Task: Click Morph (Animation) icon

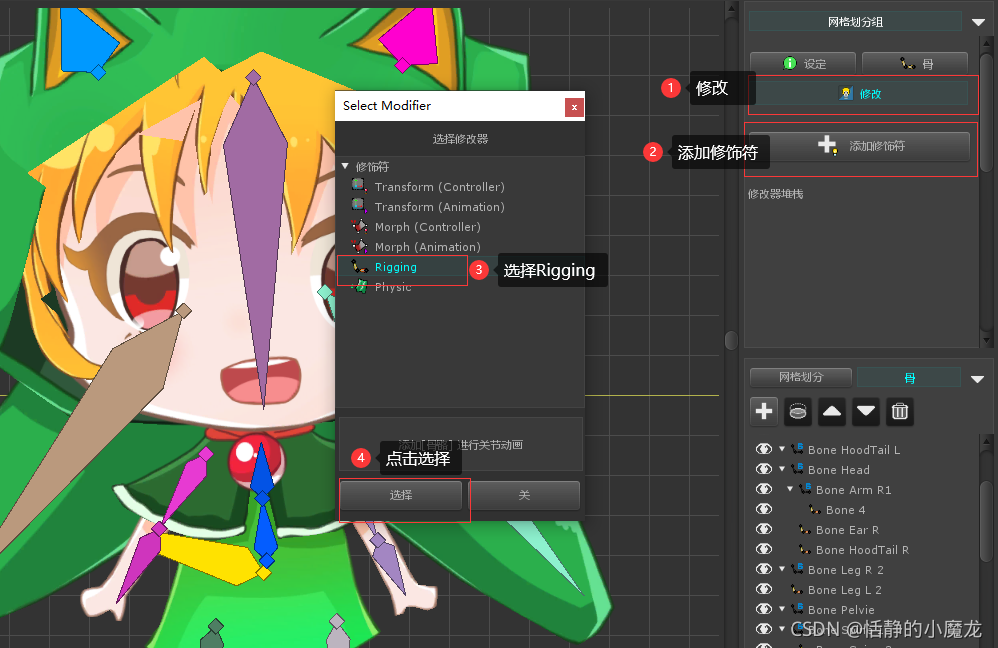Action: 359,246
